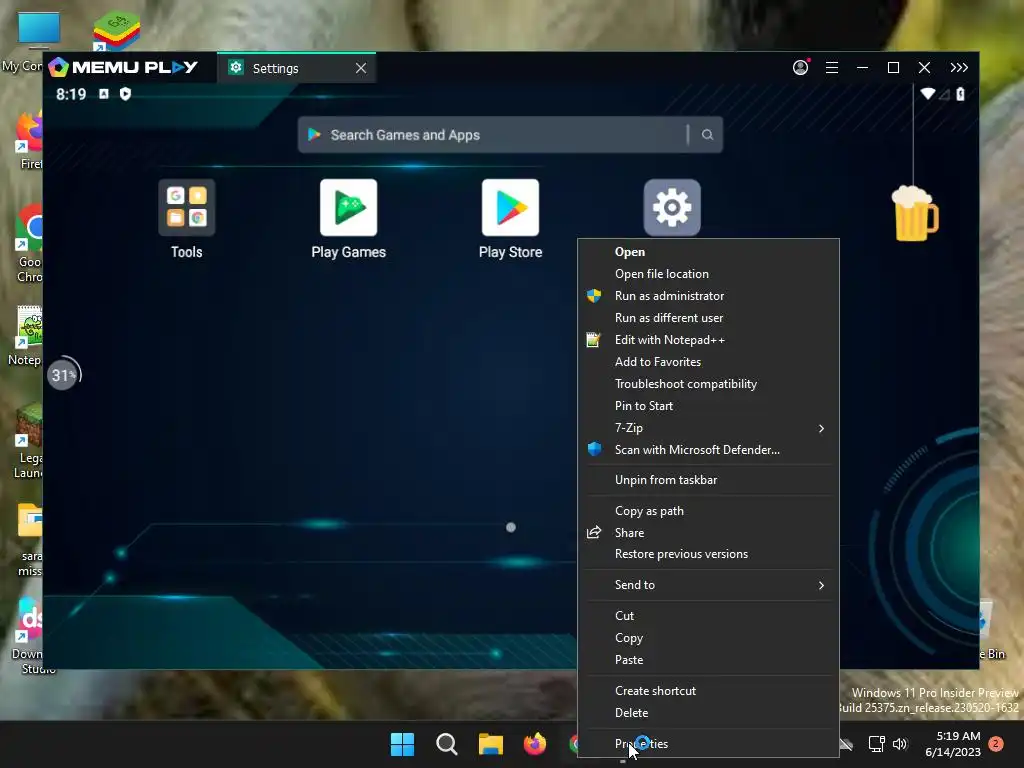Open the Android Settings gear app

(x=672, y=208)
